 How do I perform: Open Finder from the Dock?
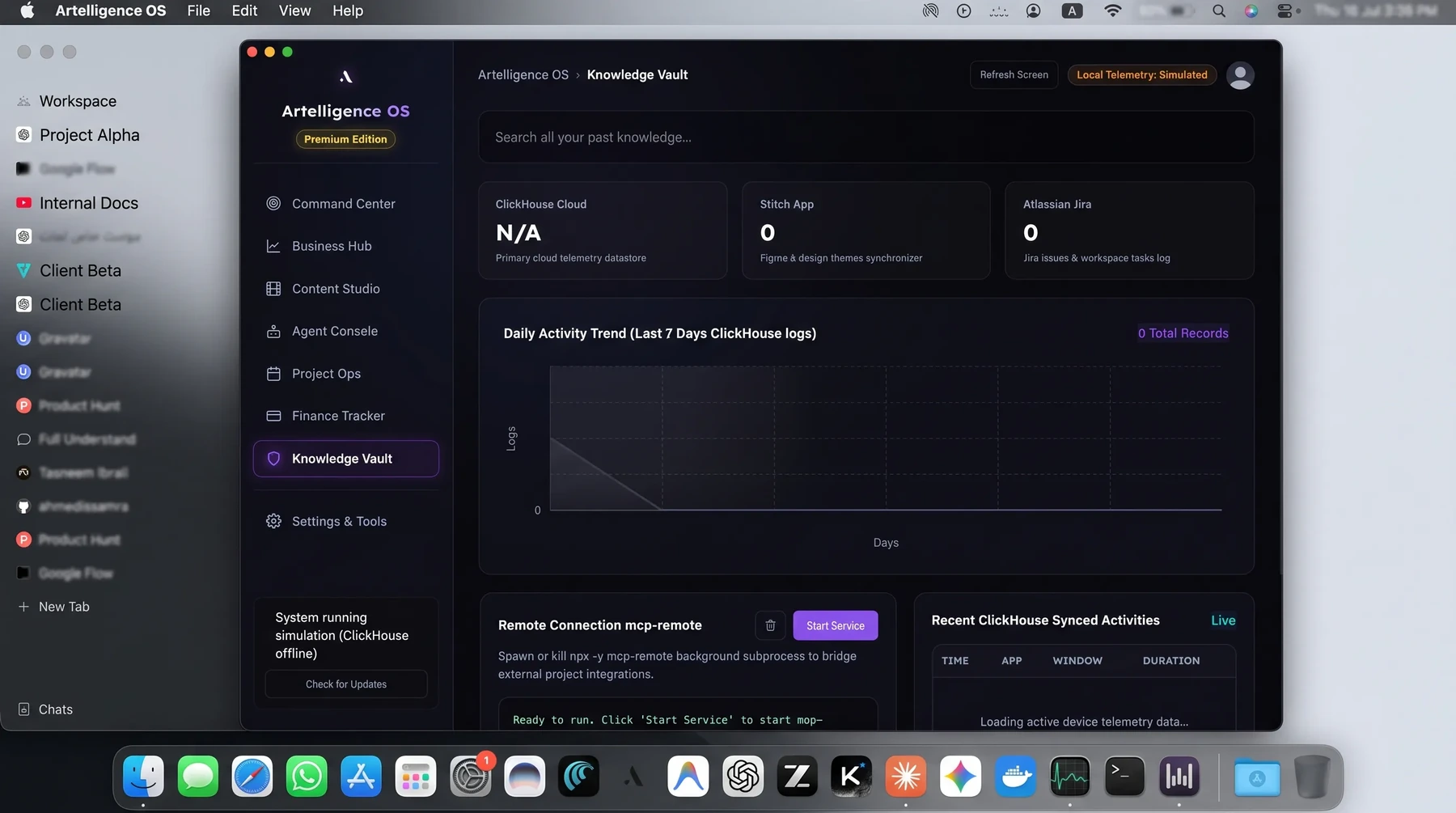pyautogui.click(x=143, y=777)
